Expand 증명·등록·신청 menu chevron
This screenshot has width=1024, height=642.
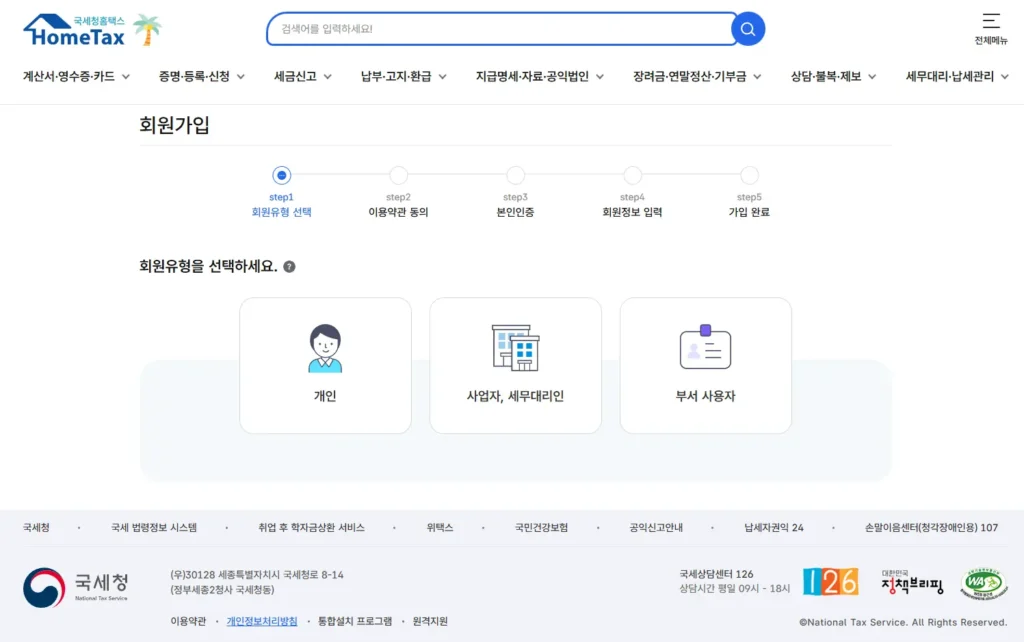pyautogui.click(x=240, y=77)
